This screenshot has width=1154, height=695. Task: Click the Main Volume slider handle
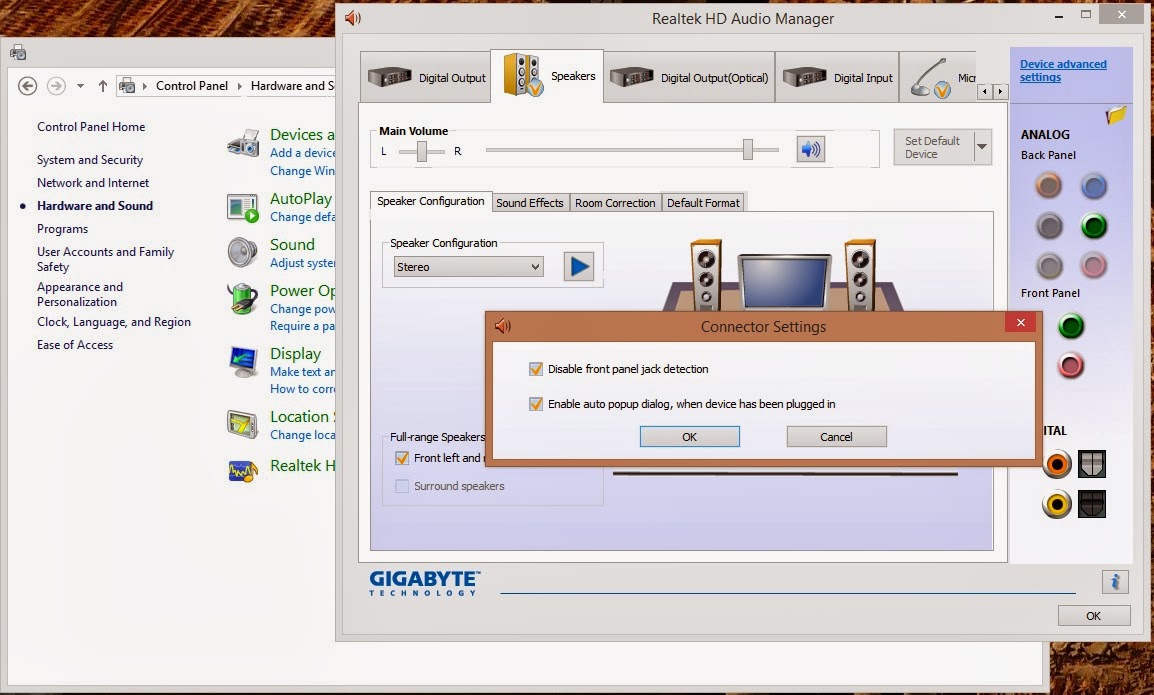748,149
